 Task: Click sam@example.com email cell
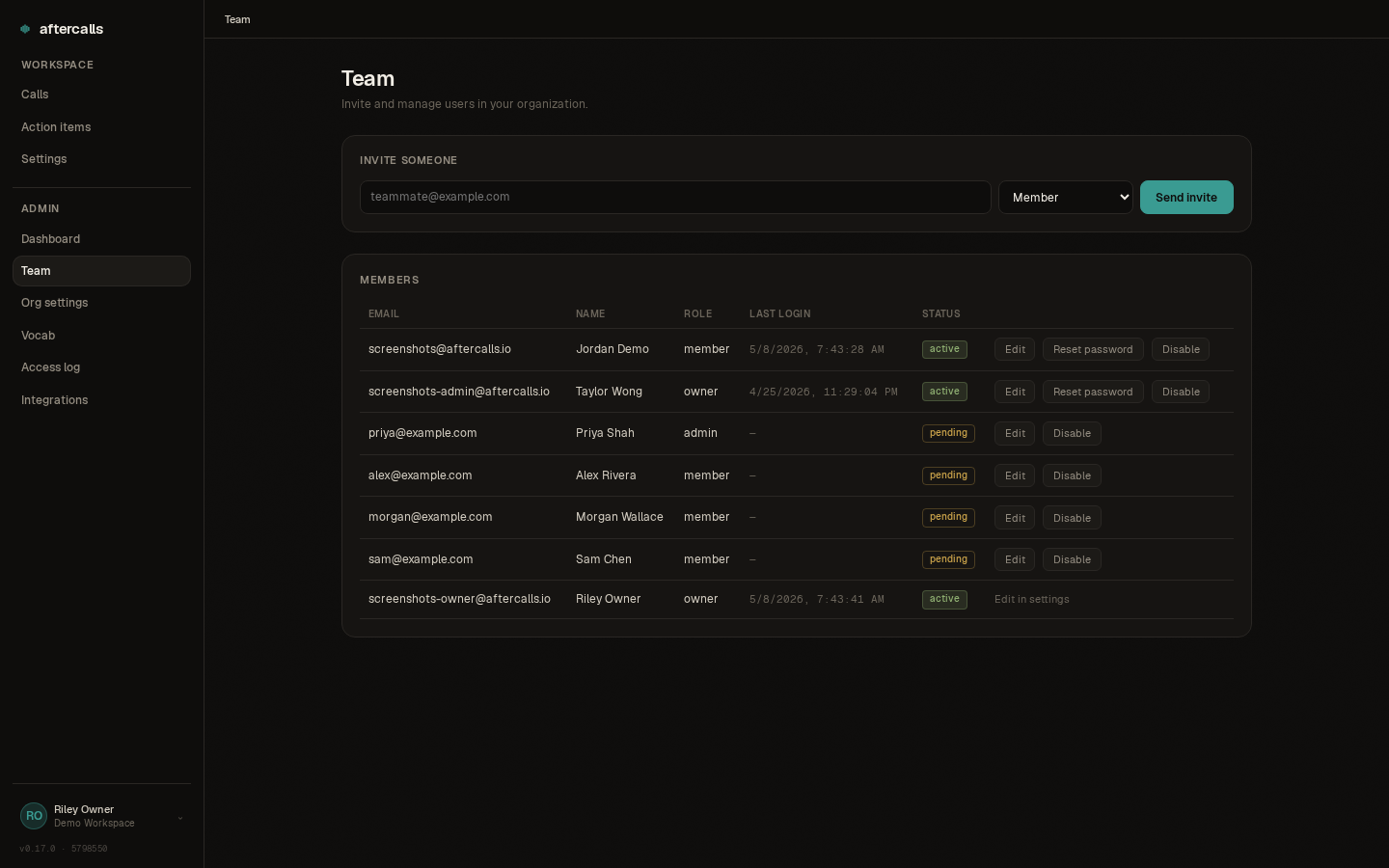point(421,559)
